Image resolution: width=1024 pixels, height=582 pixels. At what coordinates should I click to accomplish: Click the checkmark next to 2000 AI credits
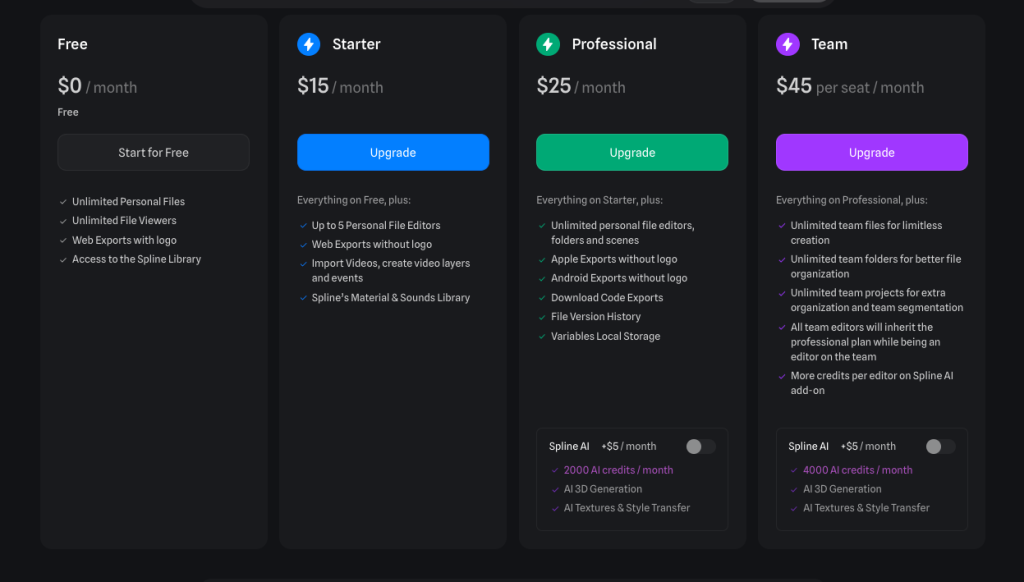tap(555, 470)
